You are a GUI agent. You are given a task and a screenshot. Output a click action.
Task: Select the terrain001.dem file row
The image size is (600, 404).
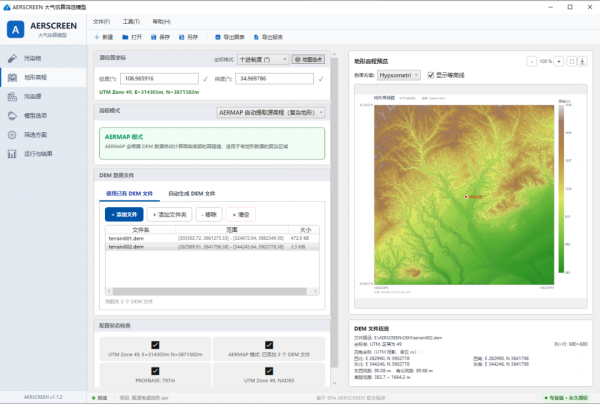[212, 238]
